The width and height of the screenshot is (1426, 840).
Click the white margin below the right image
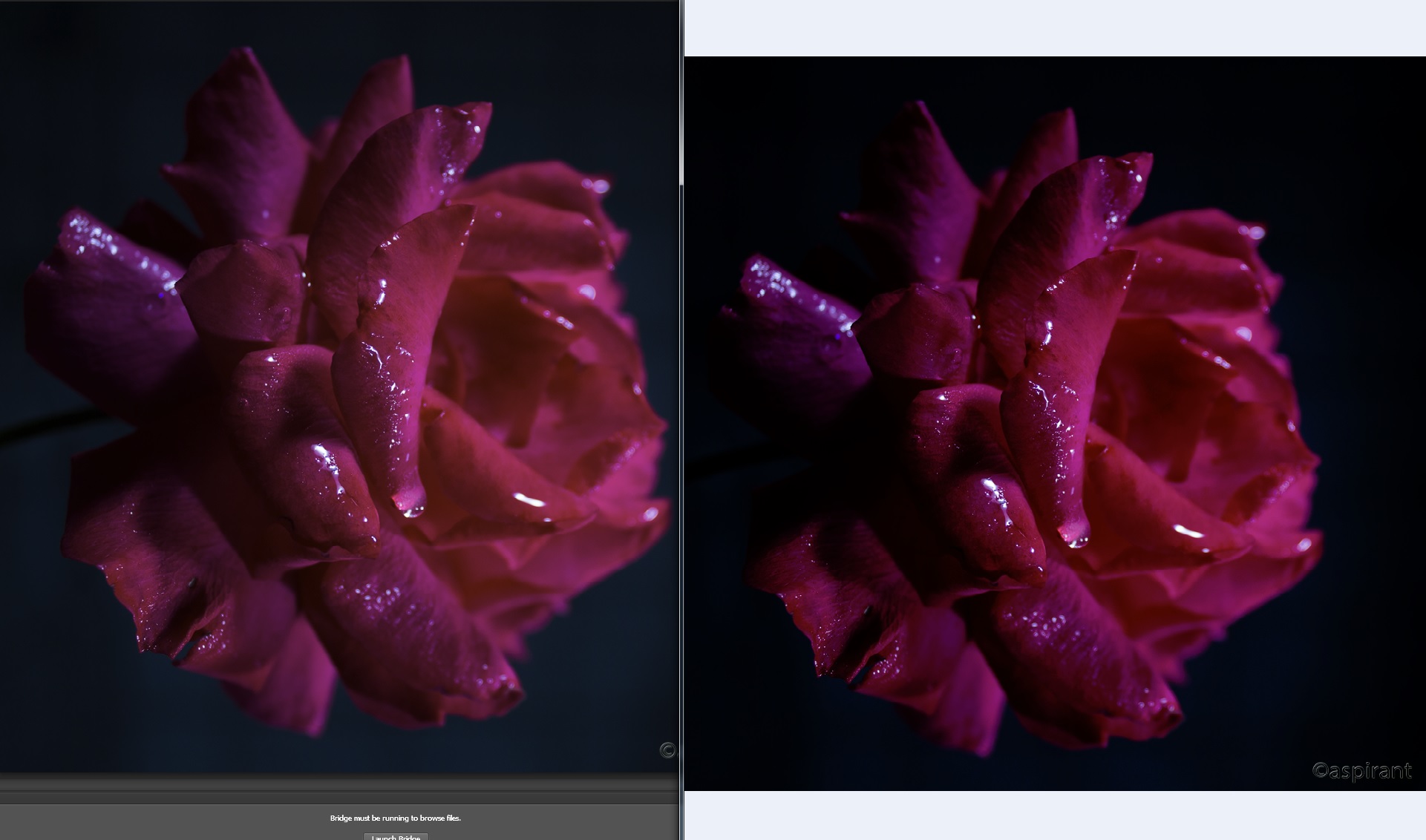coord(1054,815)
